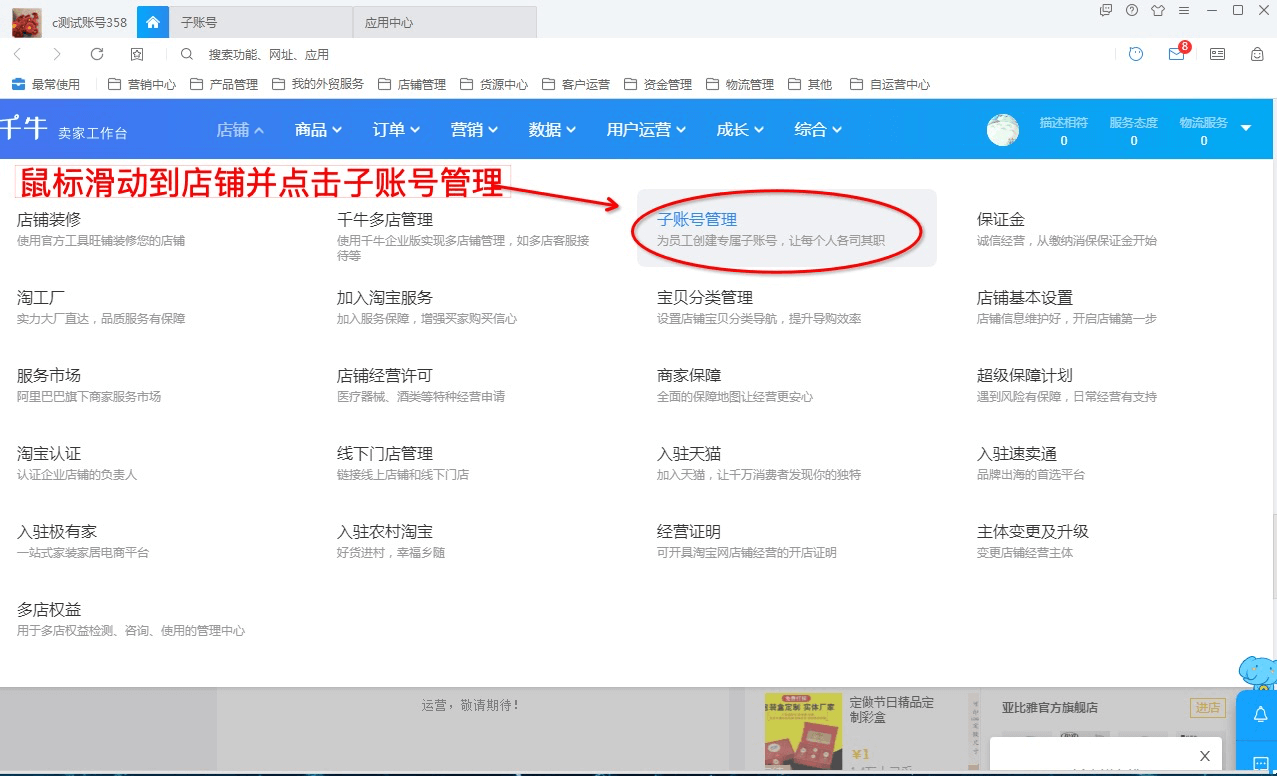Open the 入驻天猫 link
This screenshot has width=1277, height=776.
tap(689, 454)
